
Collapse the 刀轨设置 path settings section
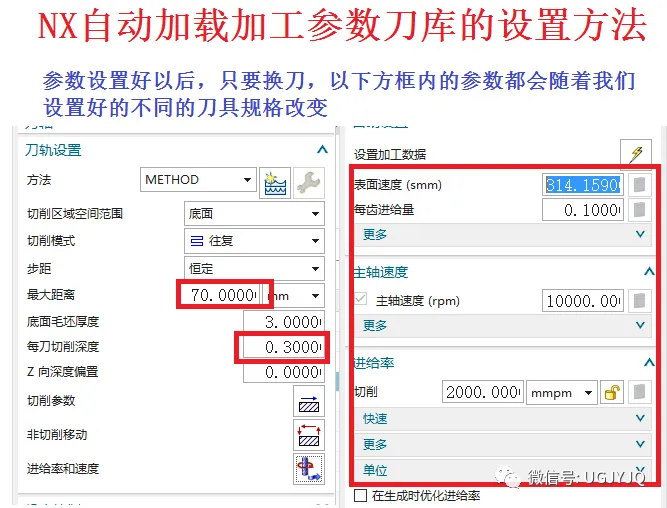(x=322, y=150)
